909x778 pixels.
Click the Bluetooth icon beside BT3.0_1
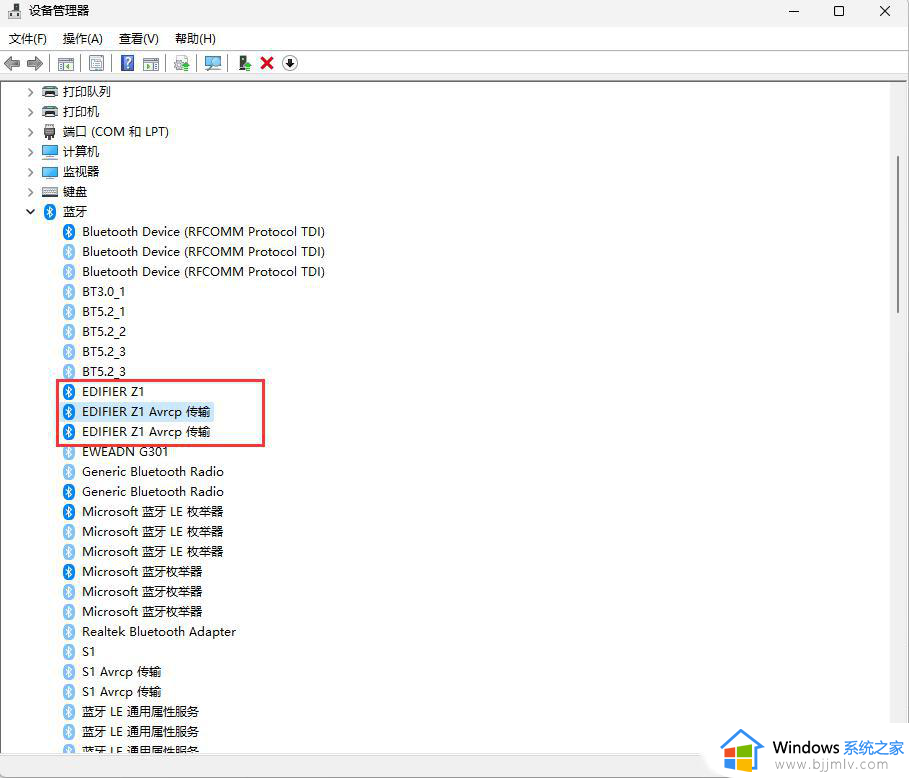pos(69,292)
